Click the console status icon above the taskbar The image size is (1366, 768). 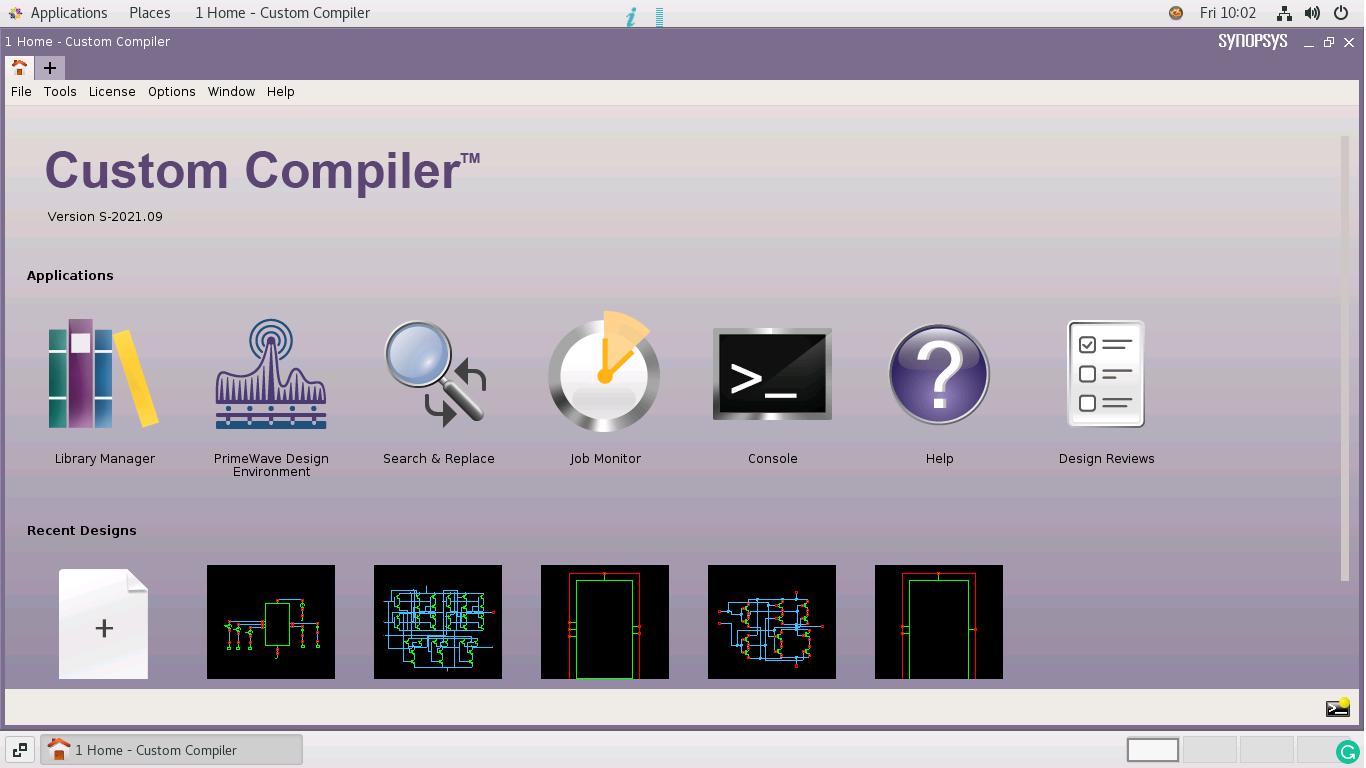1337,707
